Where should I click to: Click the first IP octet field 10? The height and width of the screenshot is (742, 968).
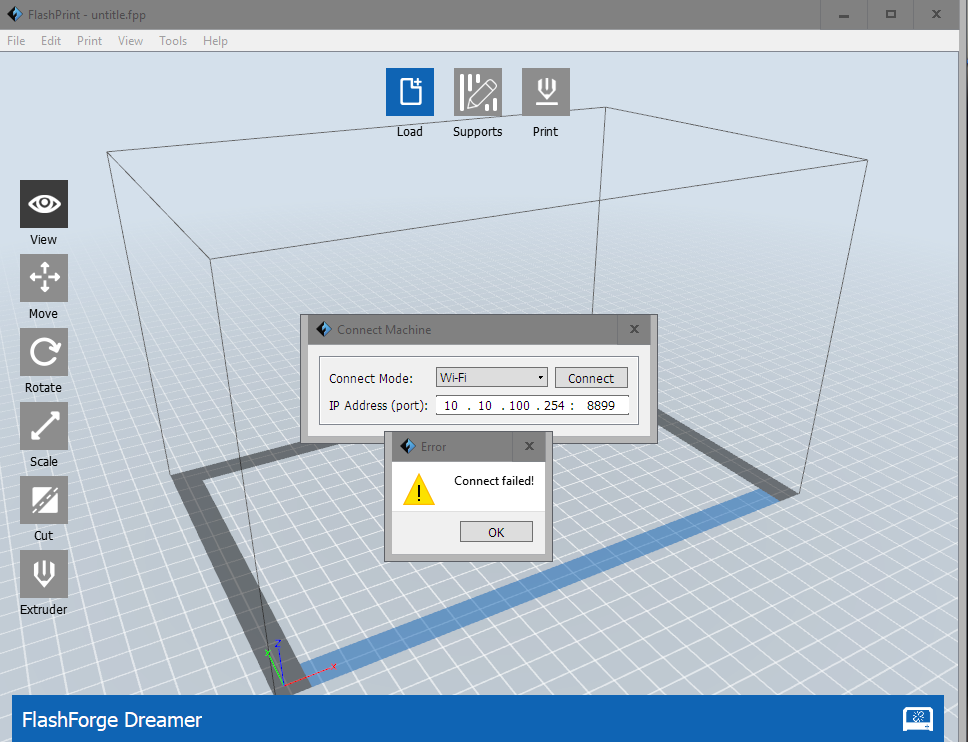pyautogui.click(x=451, y=406)
